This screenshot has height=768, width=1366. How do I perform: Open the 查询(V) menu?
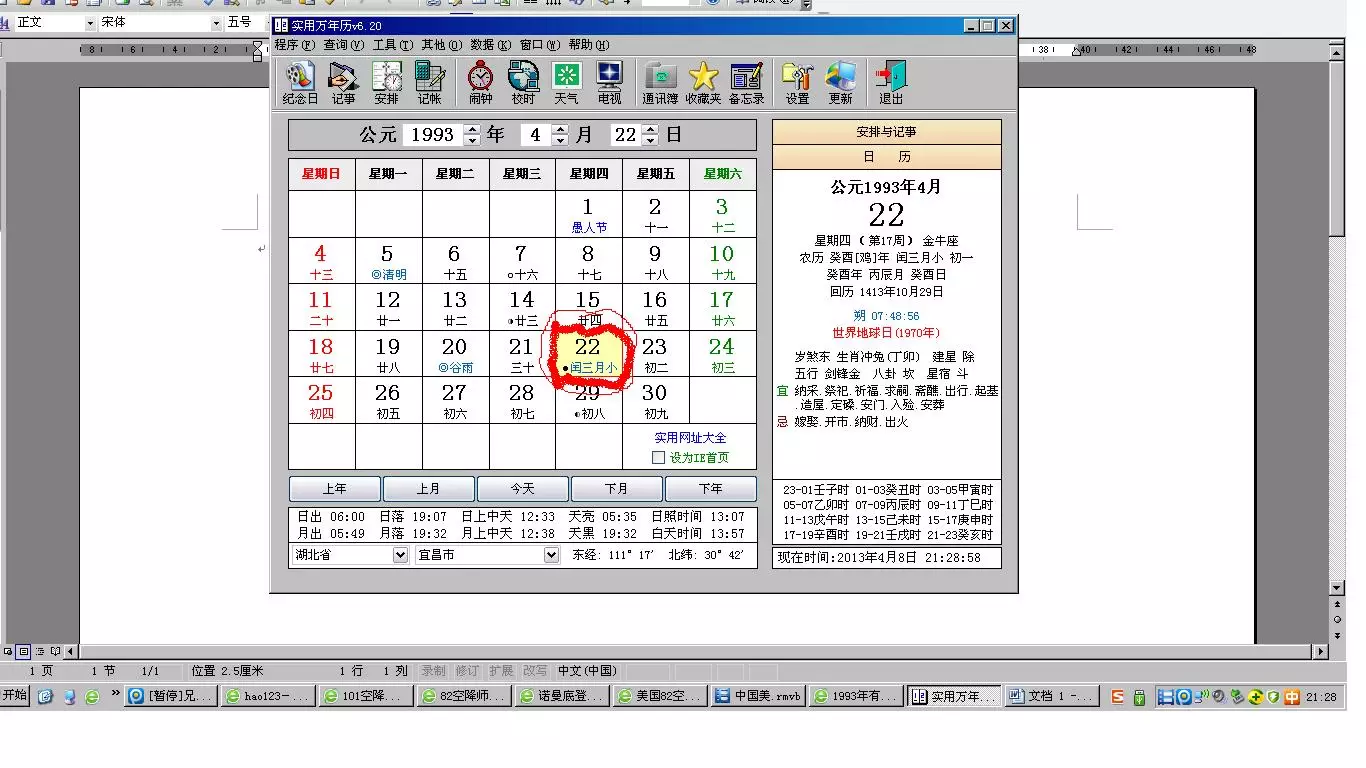click(x=343, y=45)
